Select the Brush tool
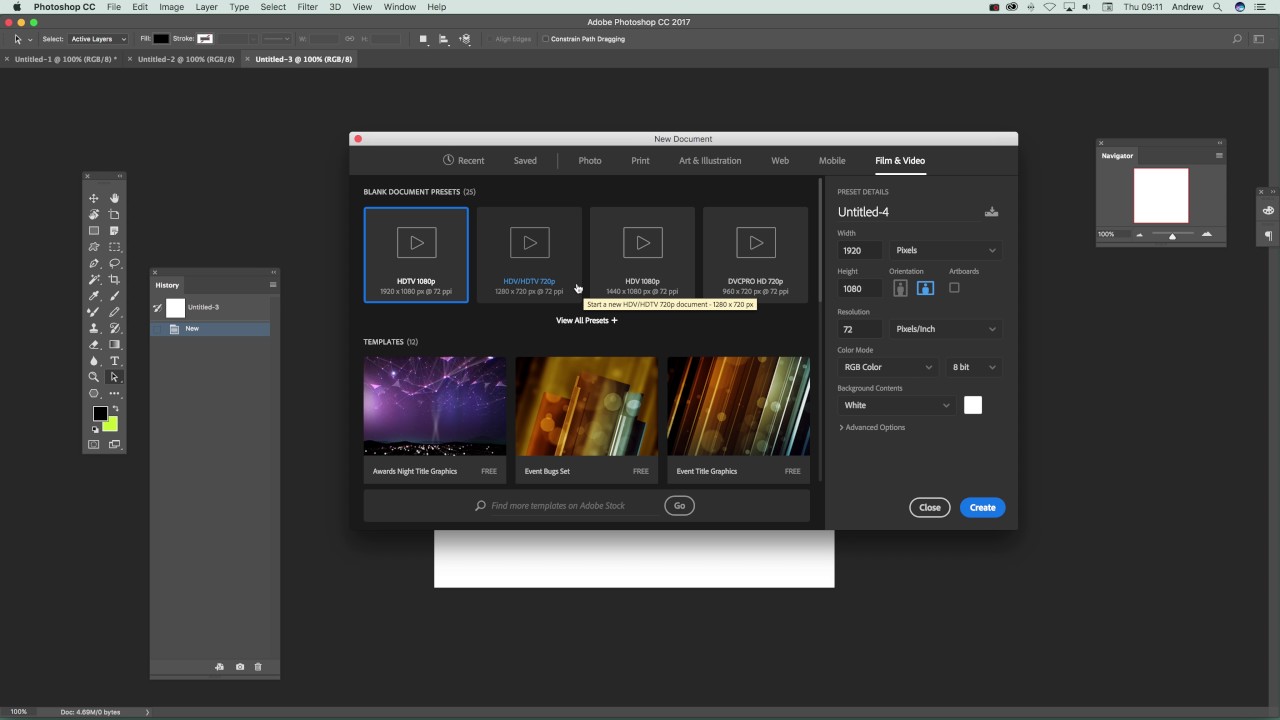1280x720 pixels. [x=114, y=296]
